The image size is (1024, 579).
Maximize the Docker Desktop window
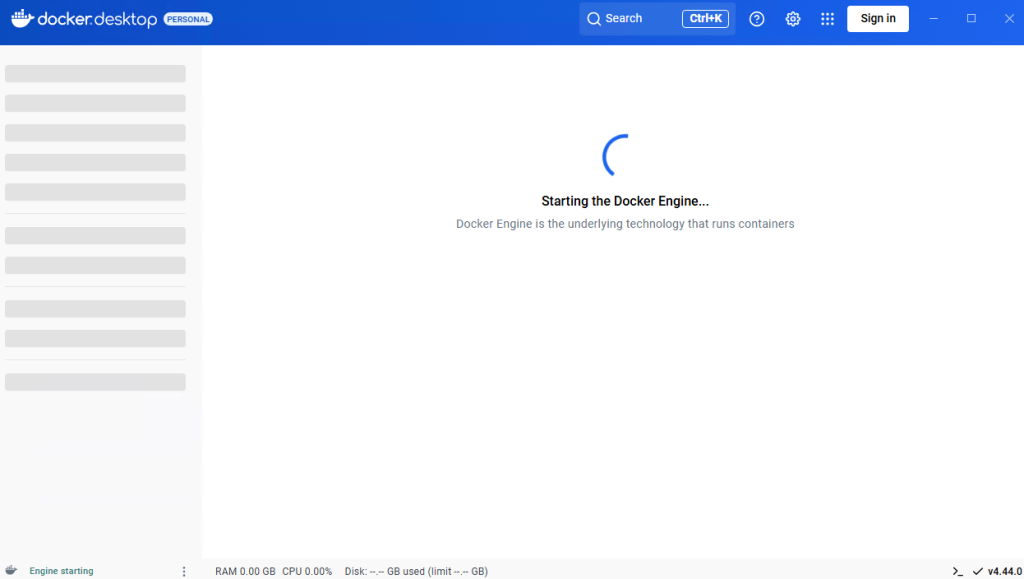[971, 18]
